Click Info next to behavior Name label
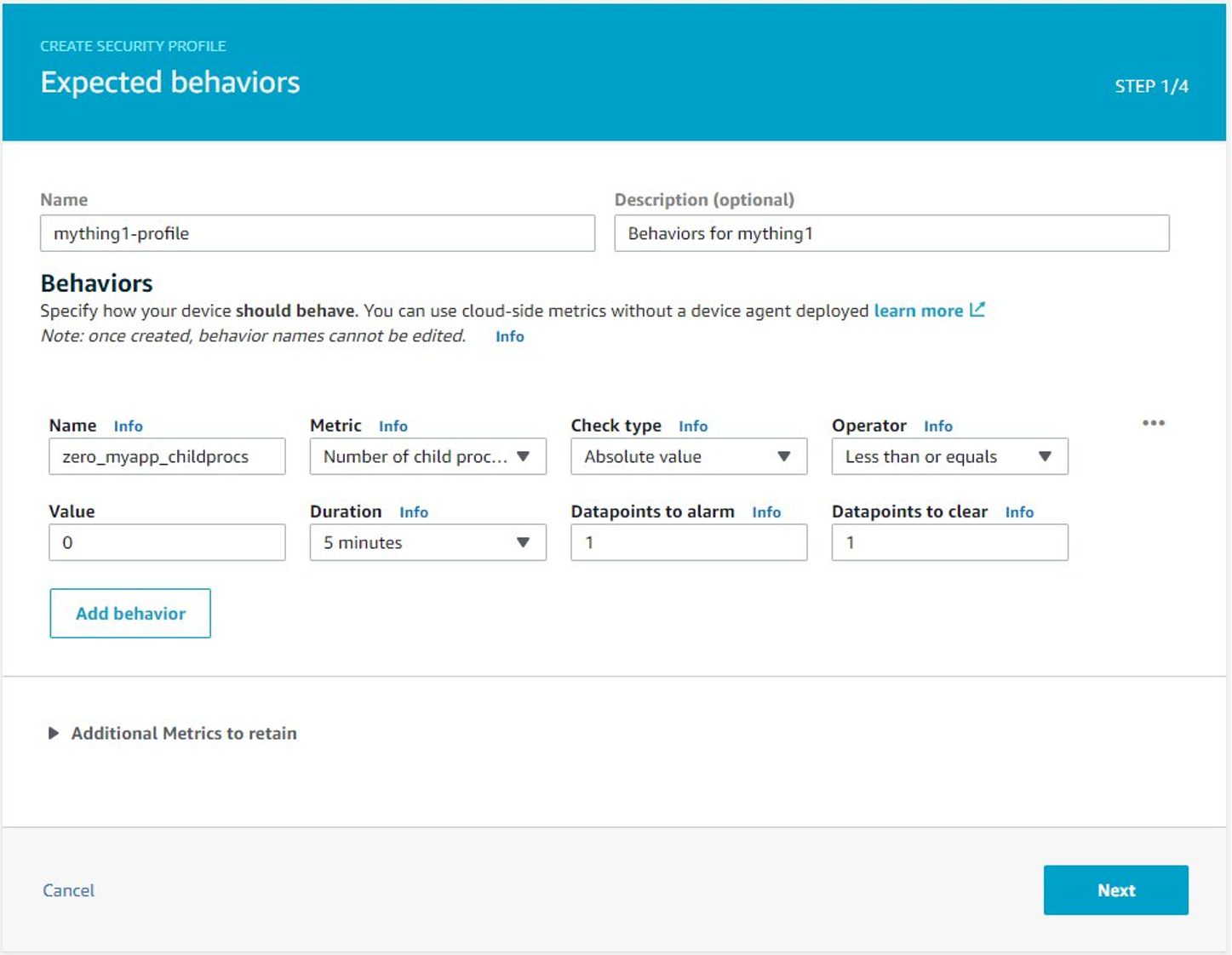 [128, 426]
